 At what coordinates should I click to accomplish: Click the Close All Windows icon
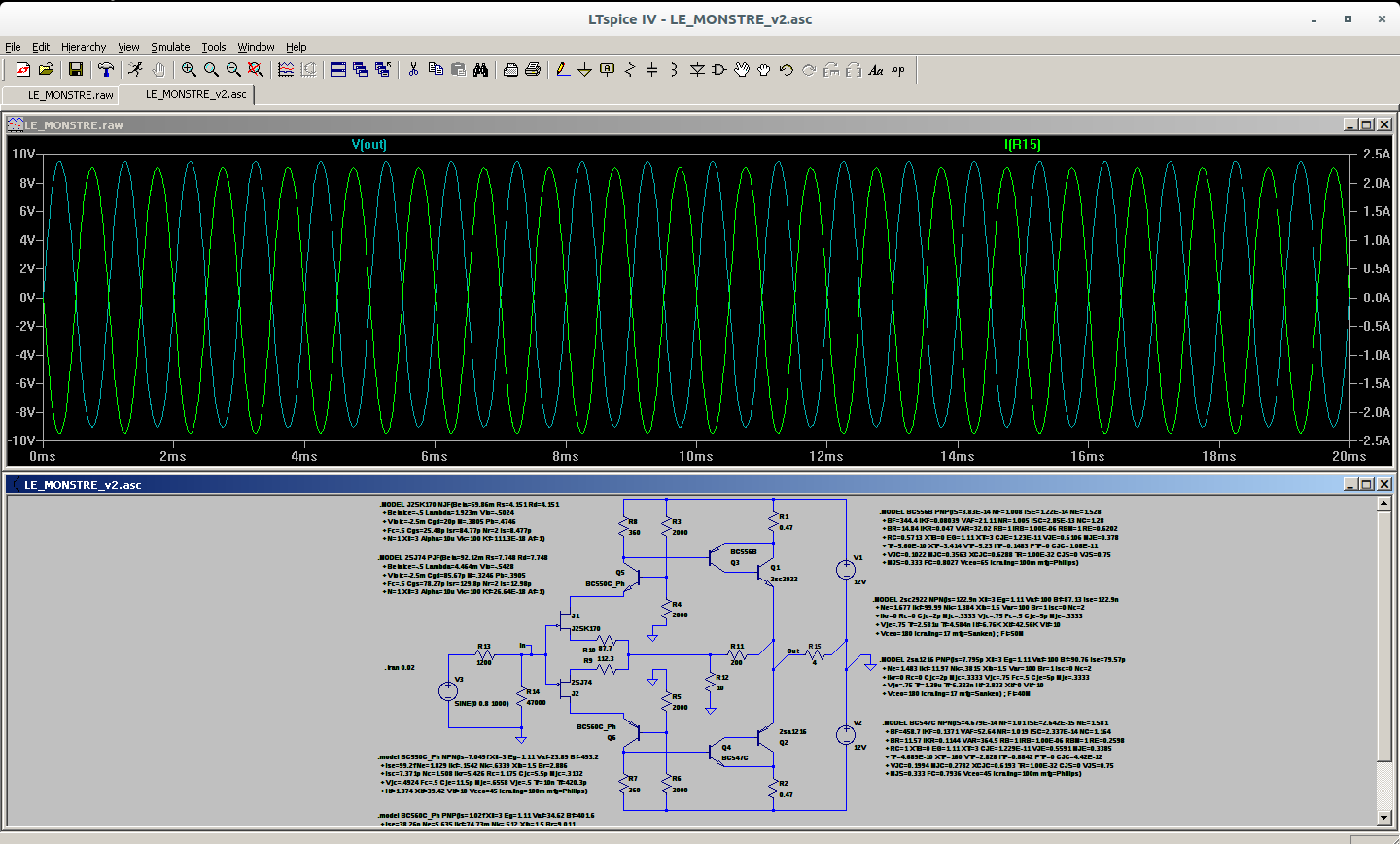pyautogui.click(x=383, y=69)
